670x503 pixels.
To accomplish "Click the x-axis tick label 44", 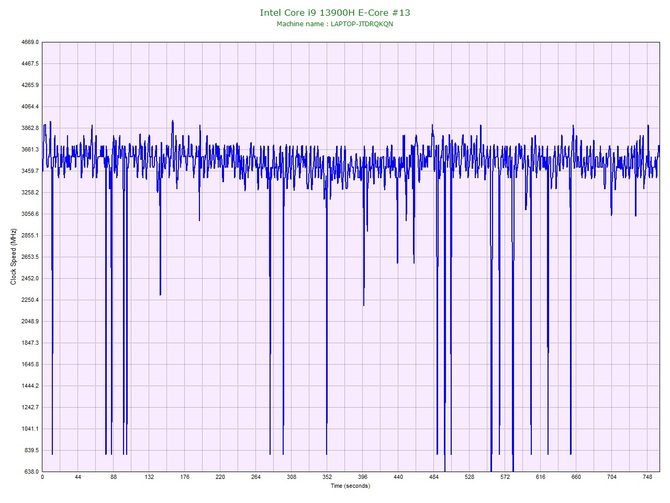I will (78, 477).
